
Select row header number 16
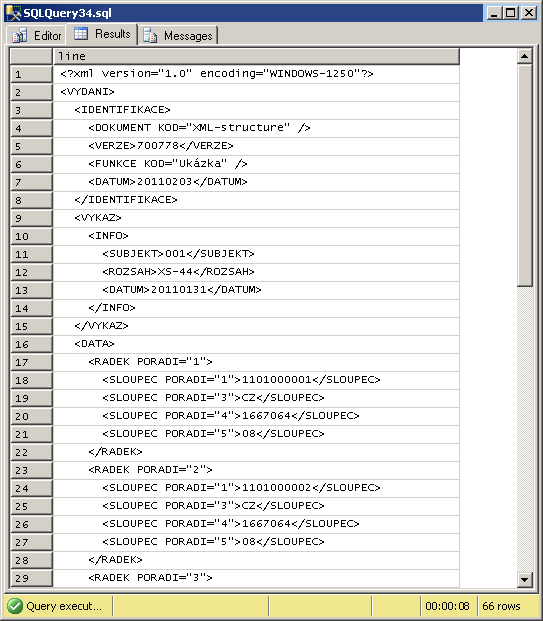[x=31, y=344]
